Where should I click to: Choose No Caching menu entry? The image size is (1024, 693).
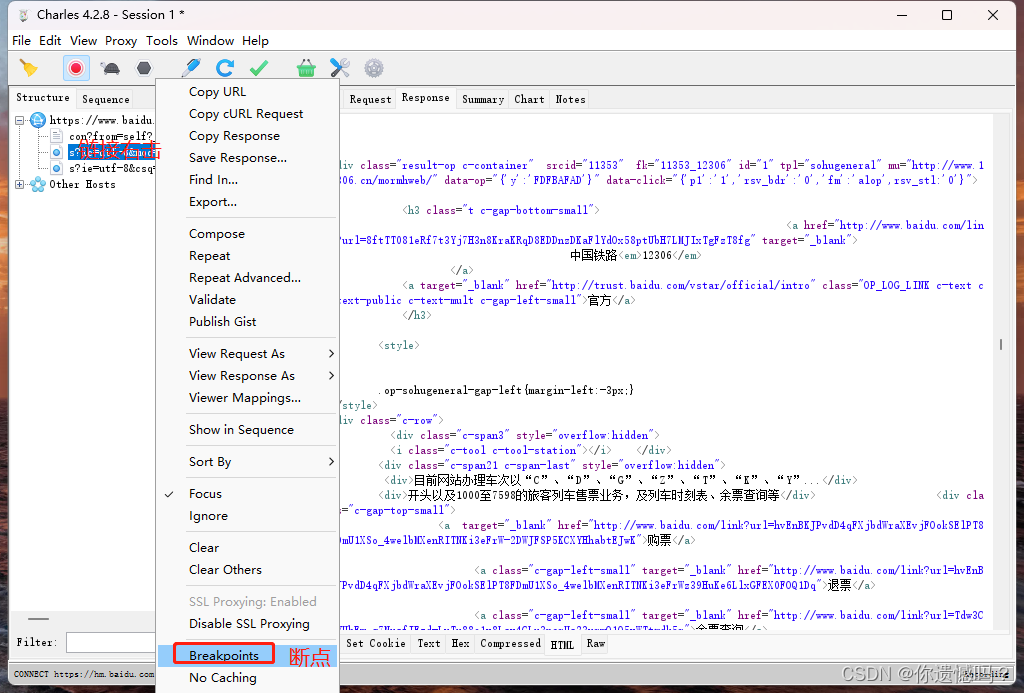[223, 678]
